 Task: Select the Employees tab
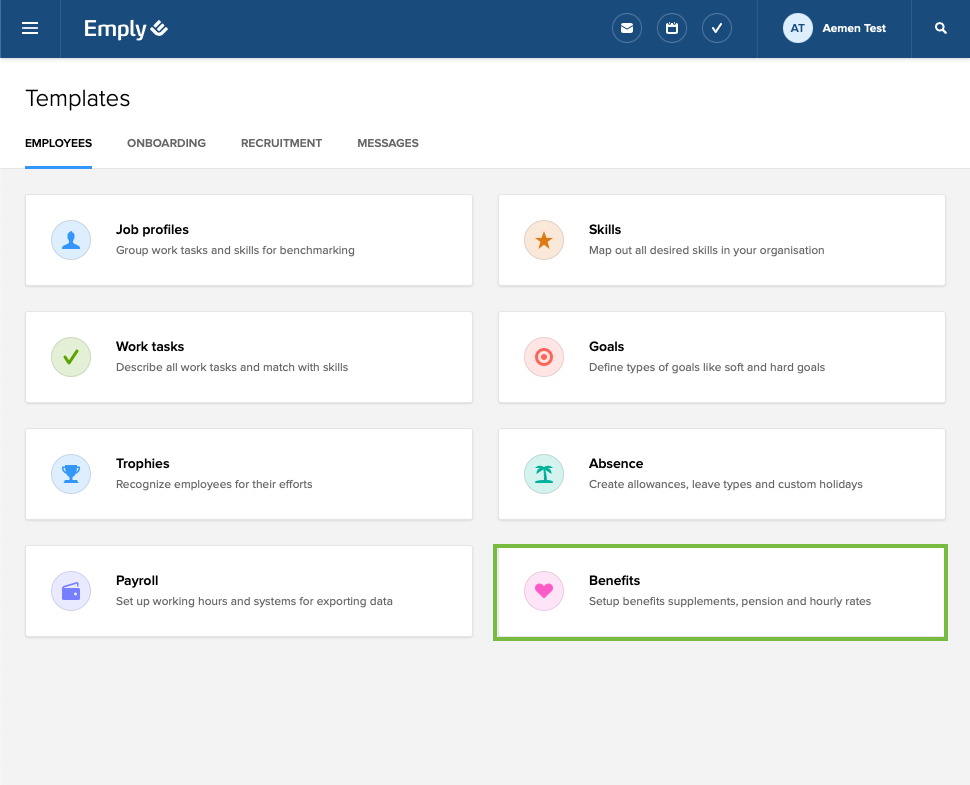pyautogui.click(x=58, y=143)
